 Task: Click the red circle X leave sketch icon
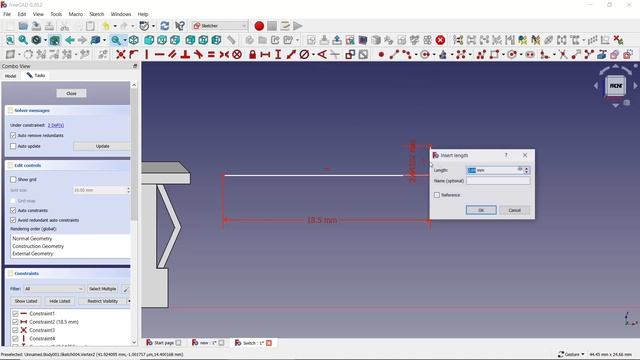coord(440,40)
